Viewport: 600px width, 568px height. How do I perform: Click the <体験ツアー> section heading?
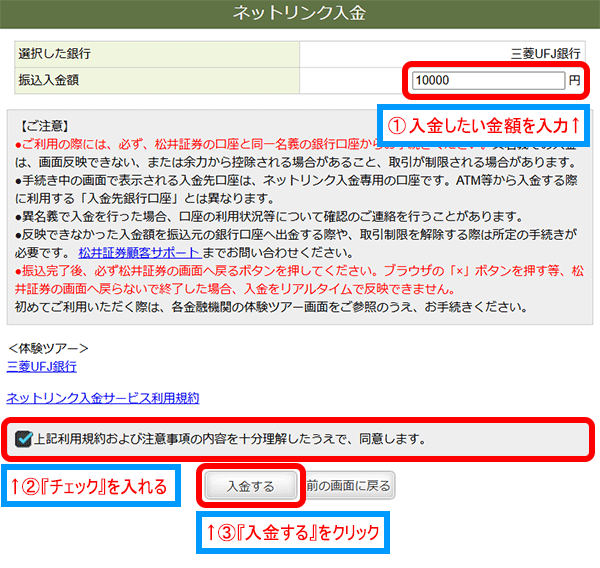click(x=47, y=348)
